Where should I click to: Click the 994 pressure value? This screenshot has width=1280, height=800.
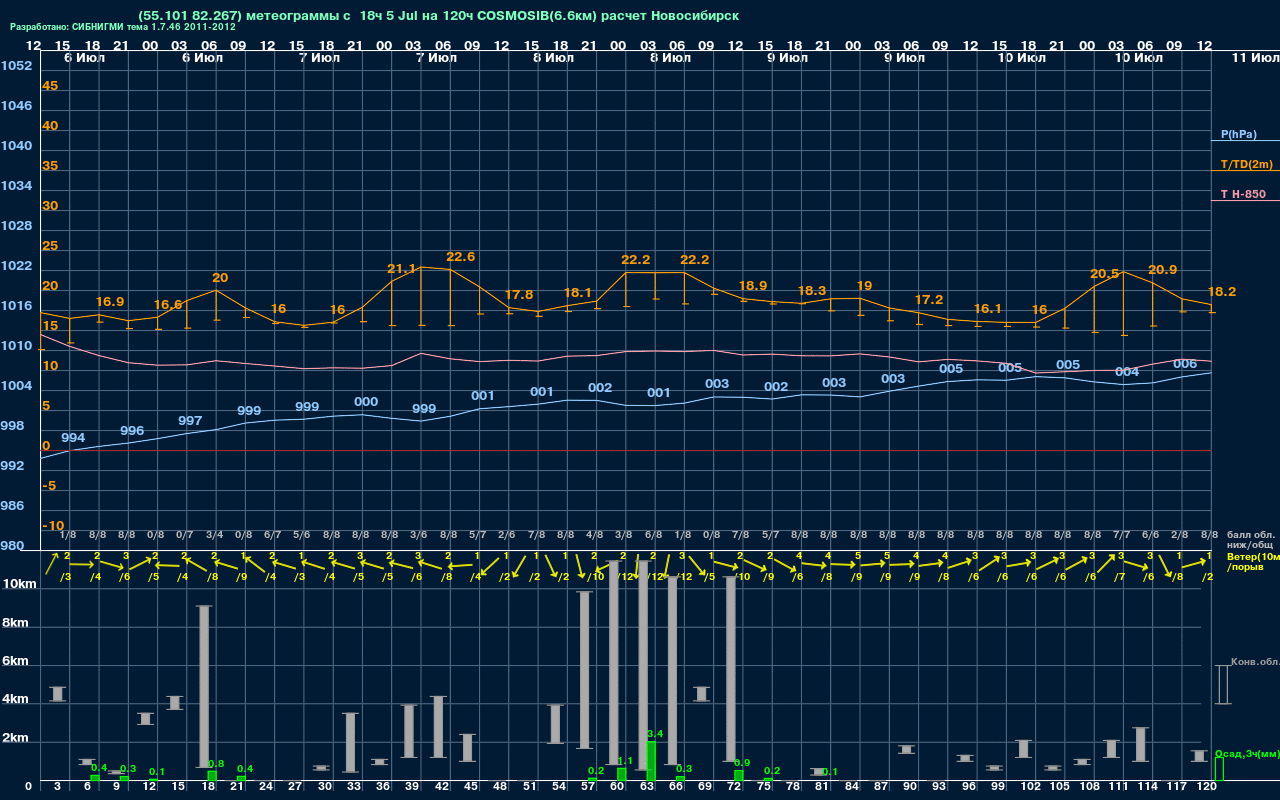[x=73, y=438]
